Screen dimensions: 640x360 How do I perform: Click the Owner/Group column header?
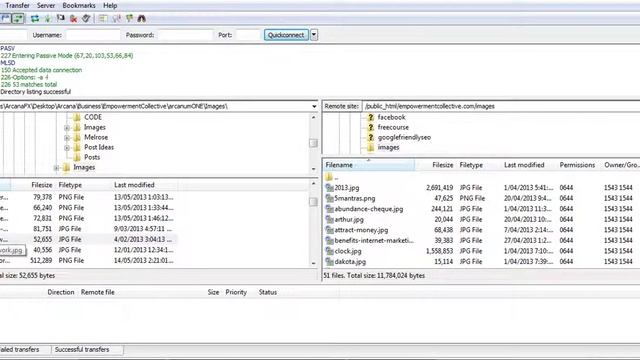point(621,165)
